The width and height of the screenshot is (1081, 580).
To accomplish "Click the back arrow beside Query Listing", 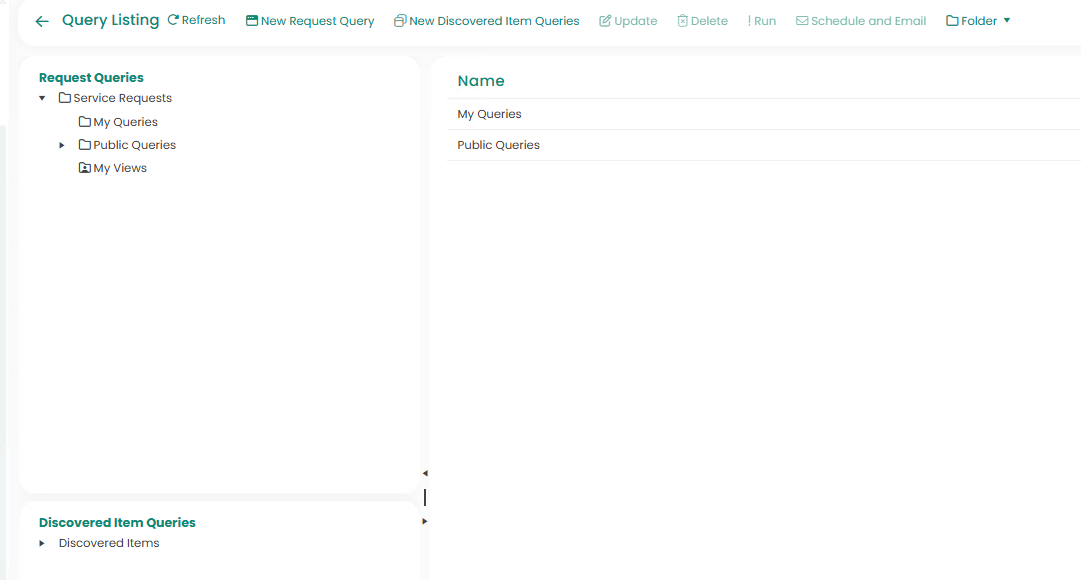I will coord(42,21).
